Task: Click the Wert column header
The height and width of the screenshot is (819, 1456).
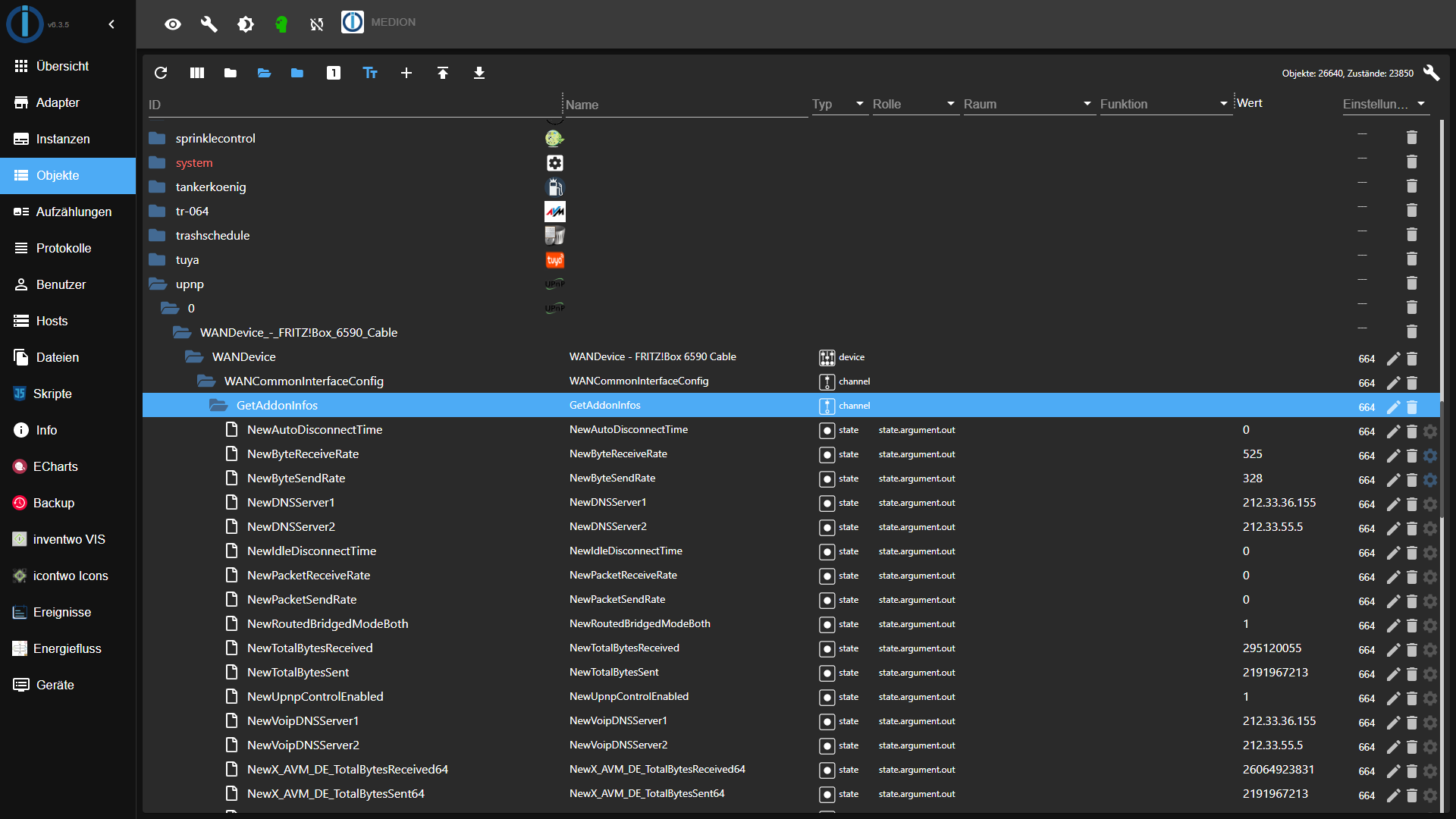Action: [x=1249, y=103]
